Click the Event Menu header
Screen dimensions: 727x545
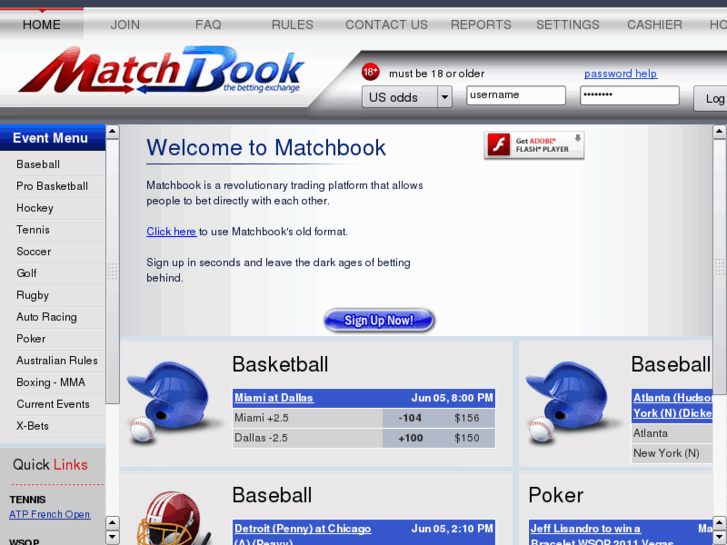click(x=52, y=138)
